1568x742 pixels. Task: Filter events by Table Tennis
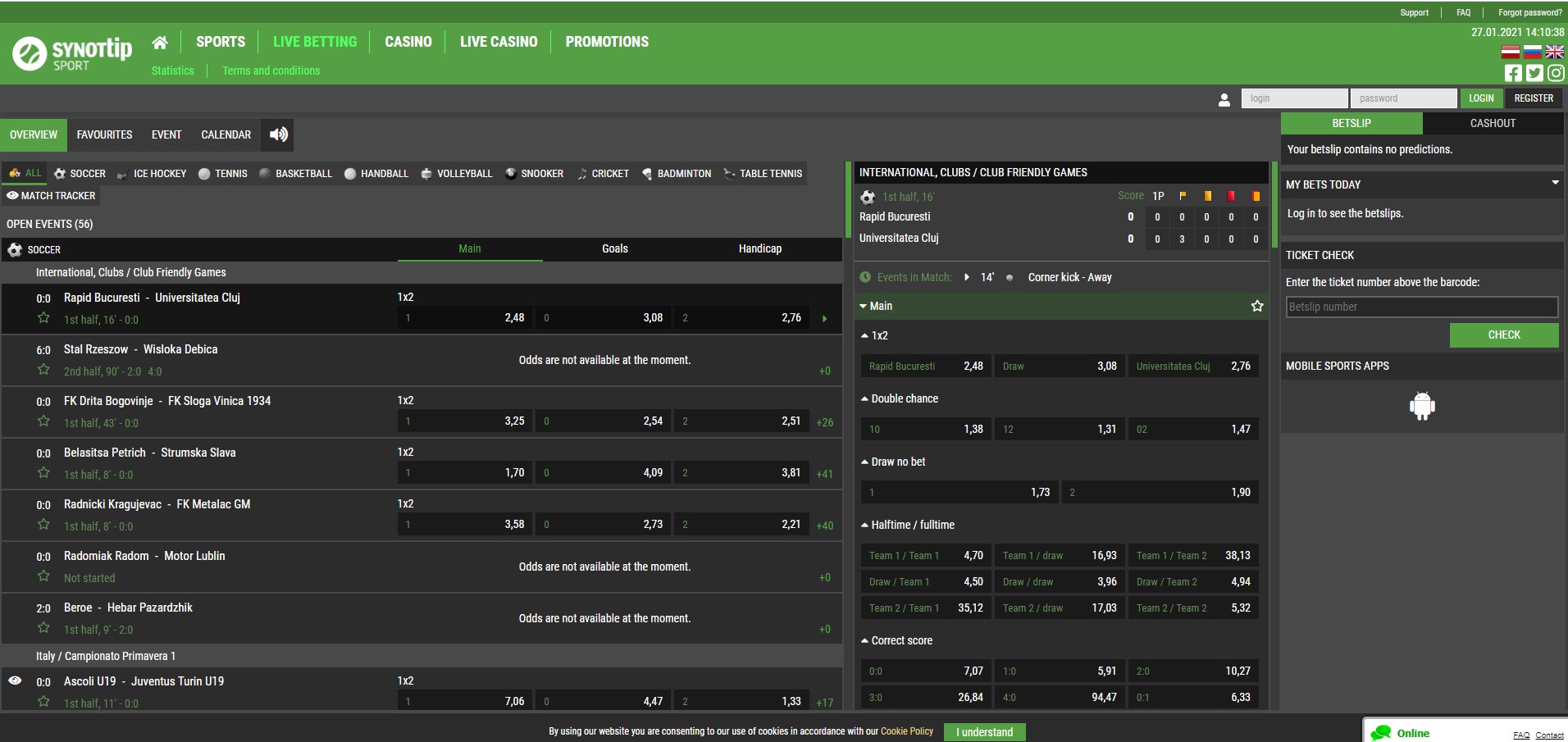click(x=763, y=173)
